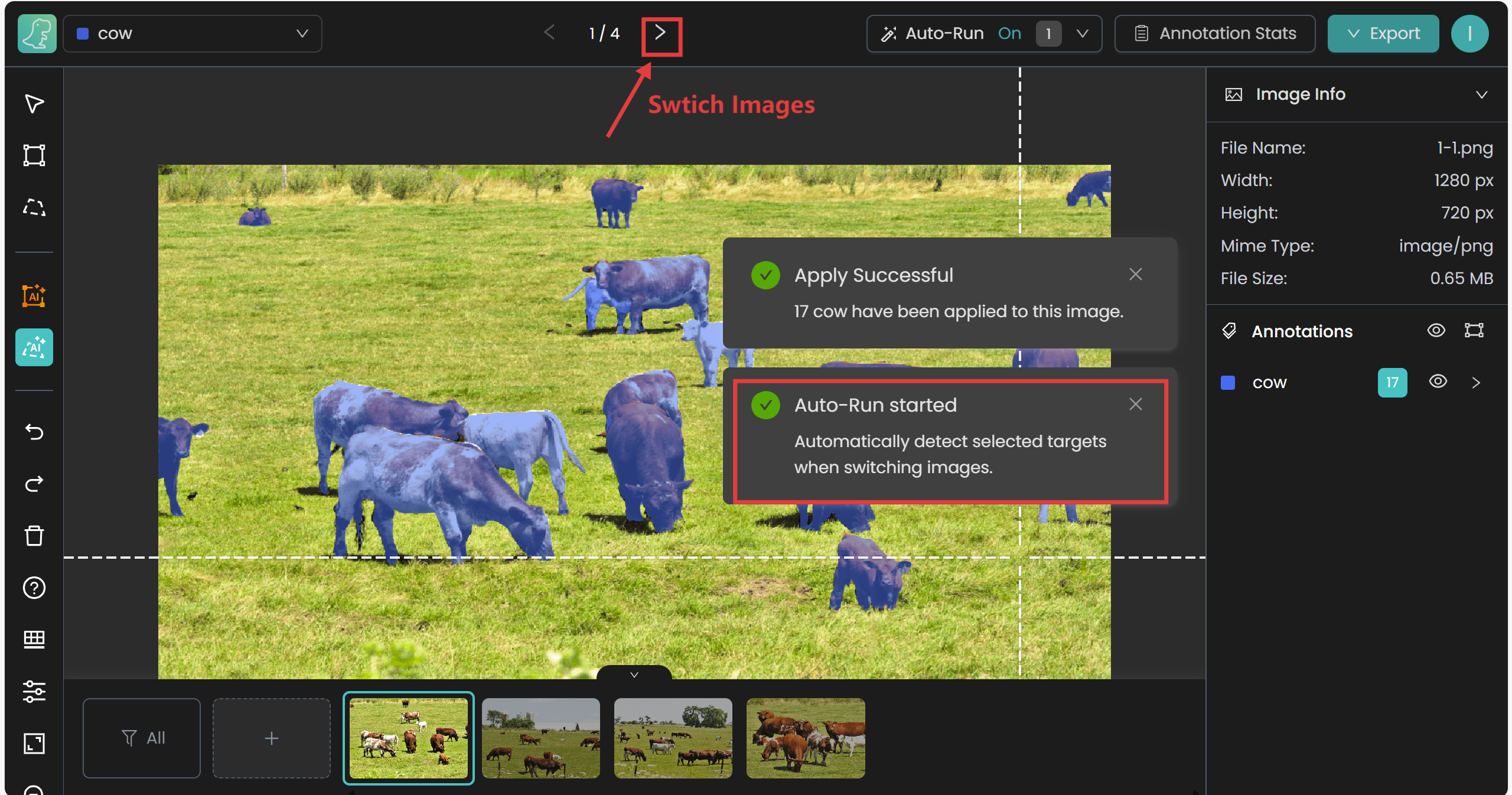Click the redo arrow icon

(x=34, y=484)
